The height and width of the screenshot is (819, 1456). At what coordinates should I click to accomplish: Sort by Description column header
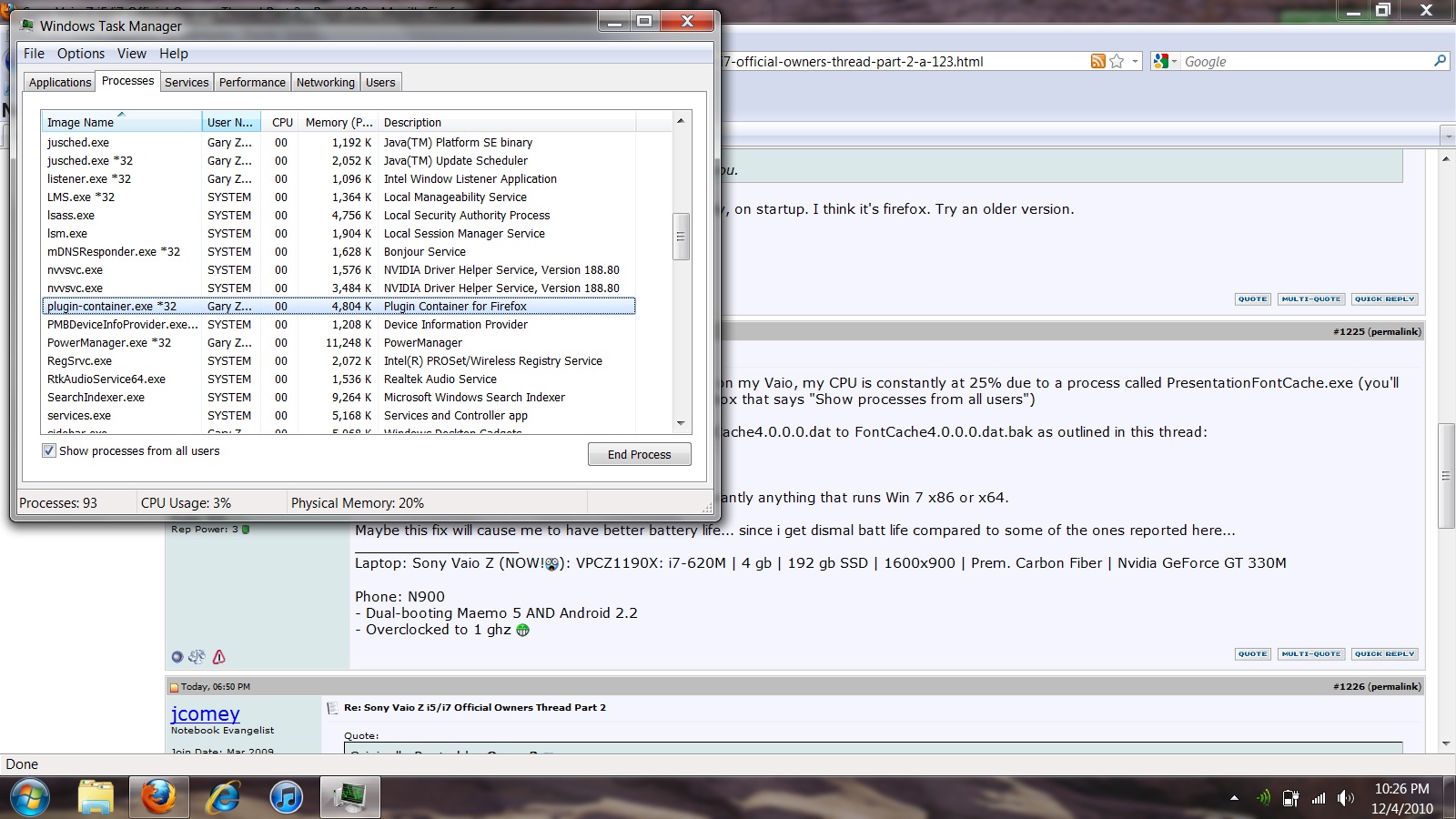(x=507, y=122)
